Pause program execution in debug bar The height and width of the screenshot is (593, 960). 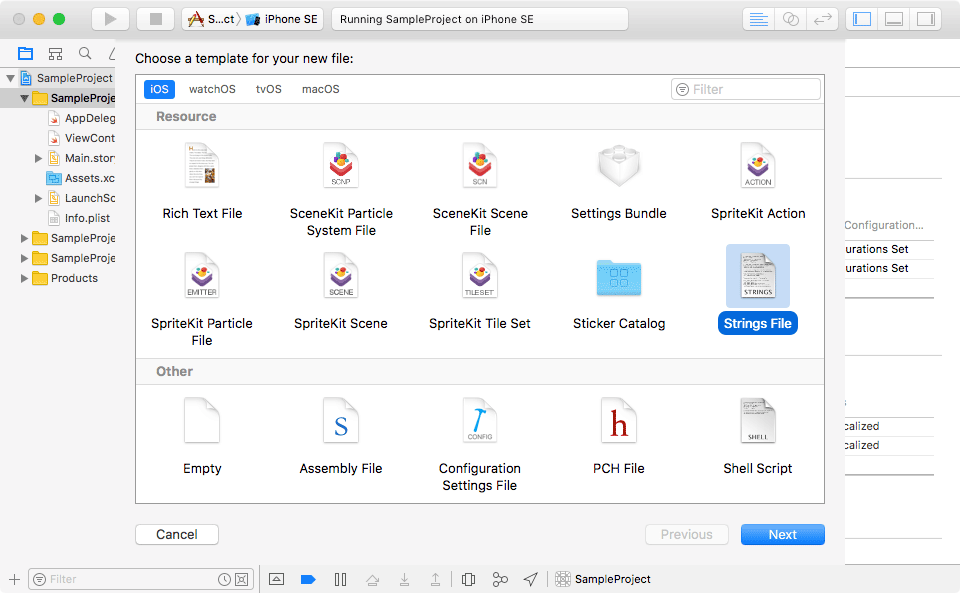click(x=340, y=579)
